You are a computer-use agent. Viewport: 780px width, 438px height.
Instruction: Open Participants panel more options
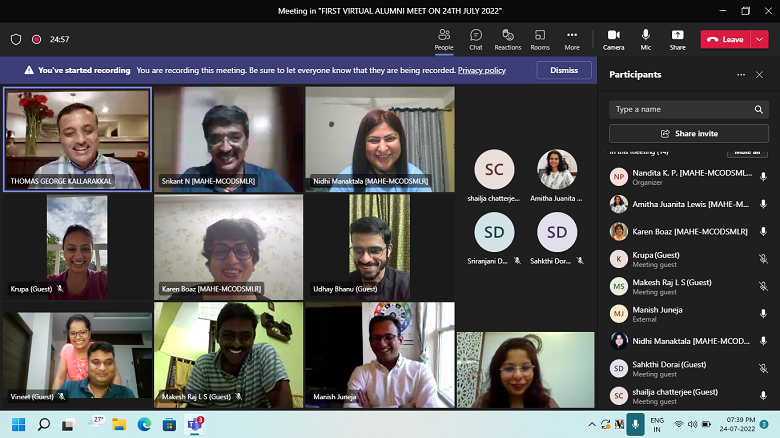click(x=741, y=75)
